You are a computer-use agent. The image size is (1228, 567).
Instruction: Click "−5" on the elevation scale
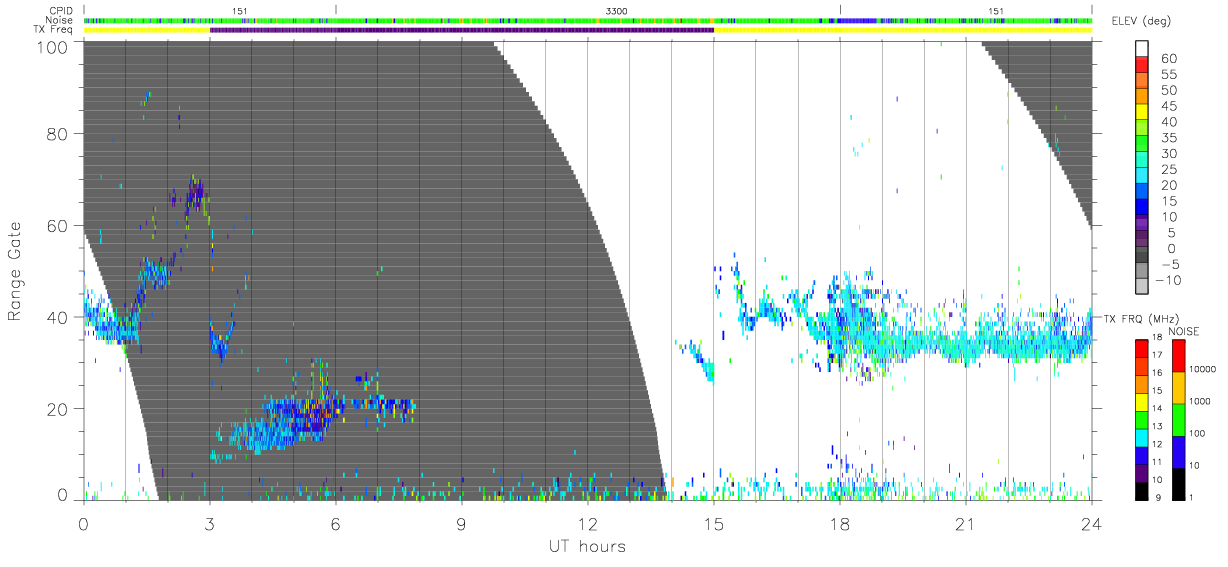click(1169, 264)
